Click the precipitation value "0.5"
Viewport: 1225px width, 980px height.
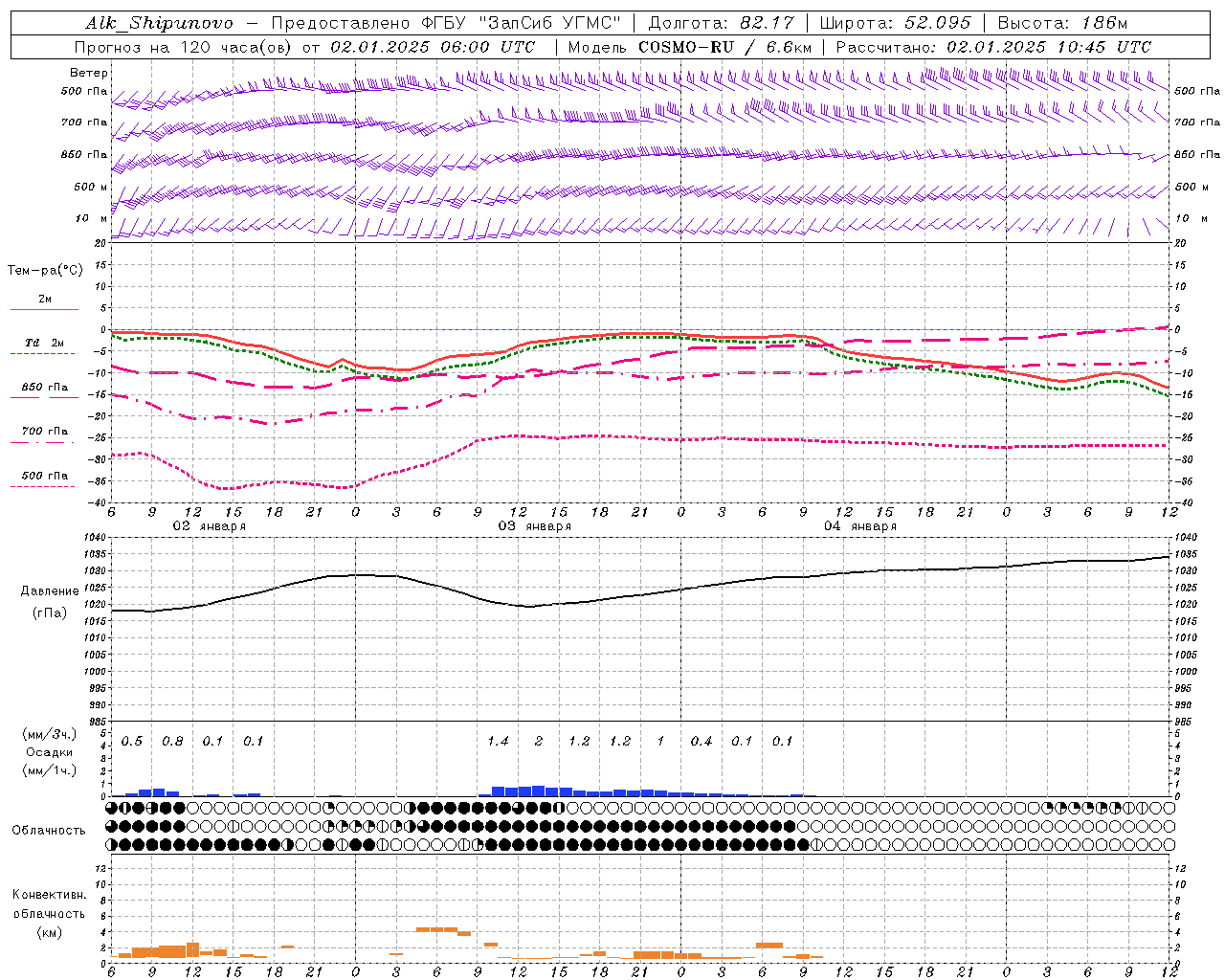pos(132,742)
